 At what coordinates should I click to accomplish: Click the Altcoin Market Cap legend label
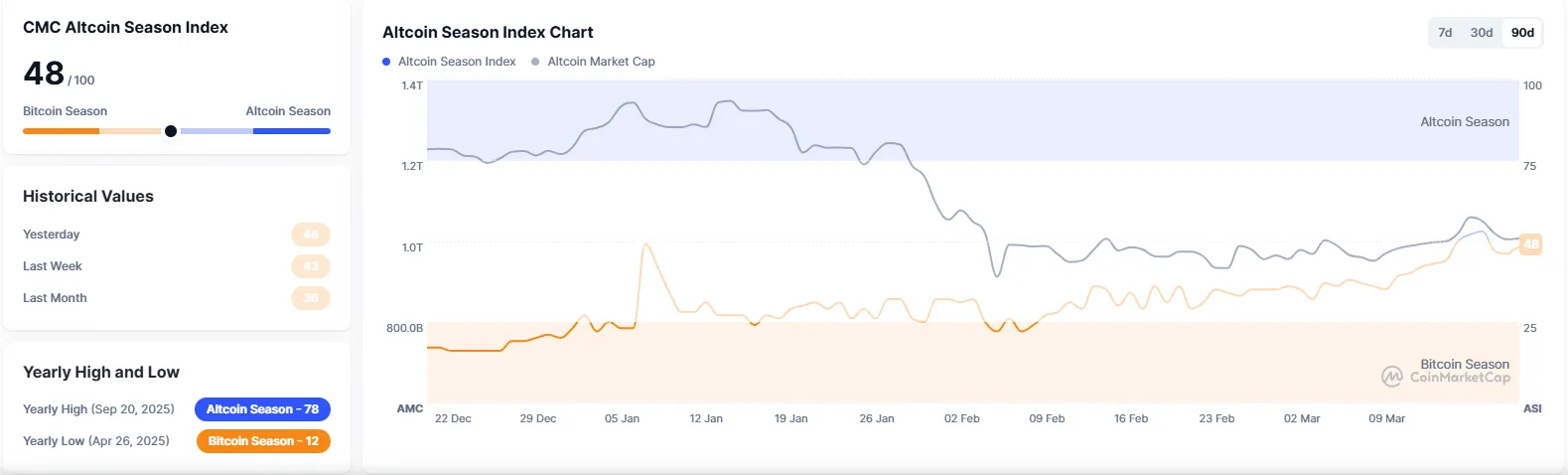coord(601,62)
